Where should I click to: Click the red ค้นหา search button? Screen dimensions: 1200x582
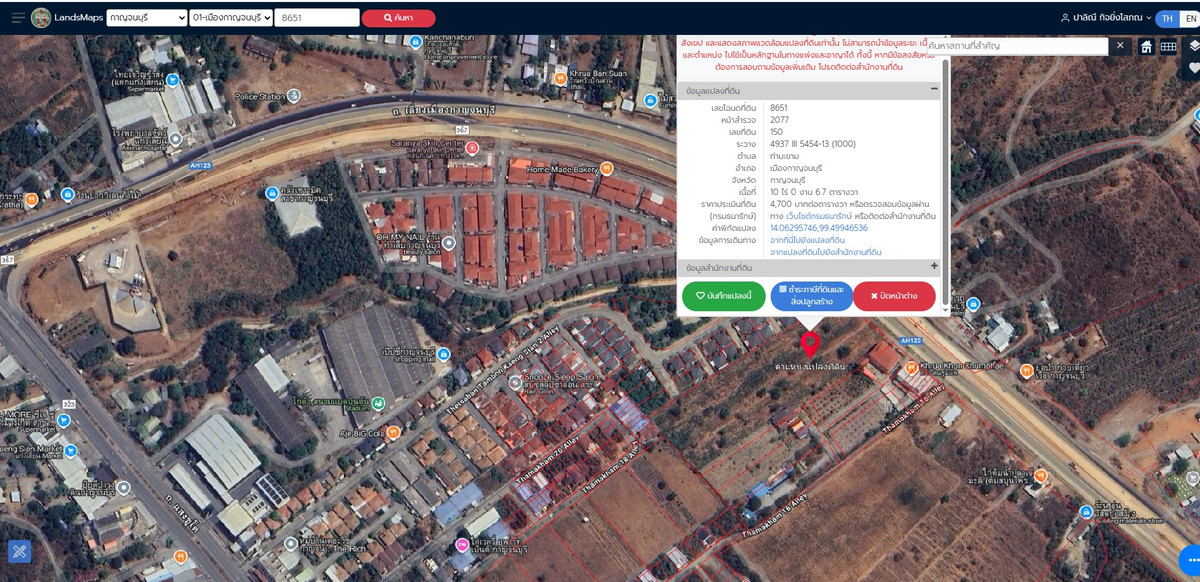(x=399, y=18)
